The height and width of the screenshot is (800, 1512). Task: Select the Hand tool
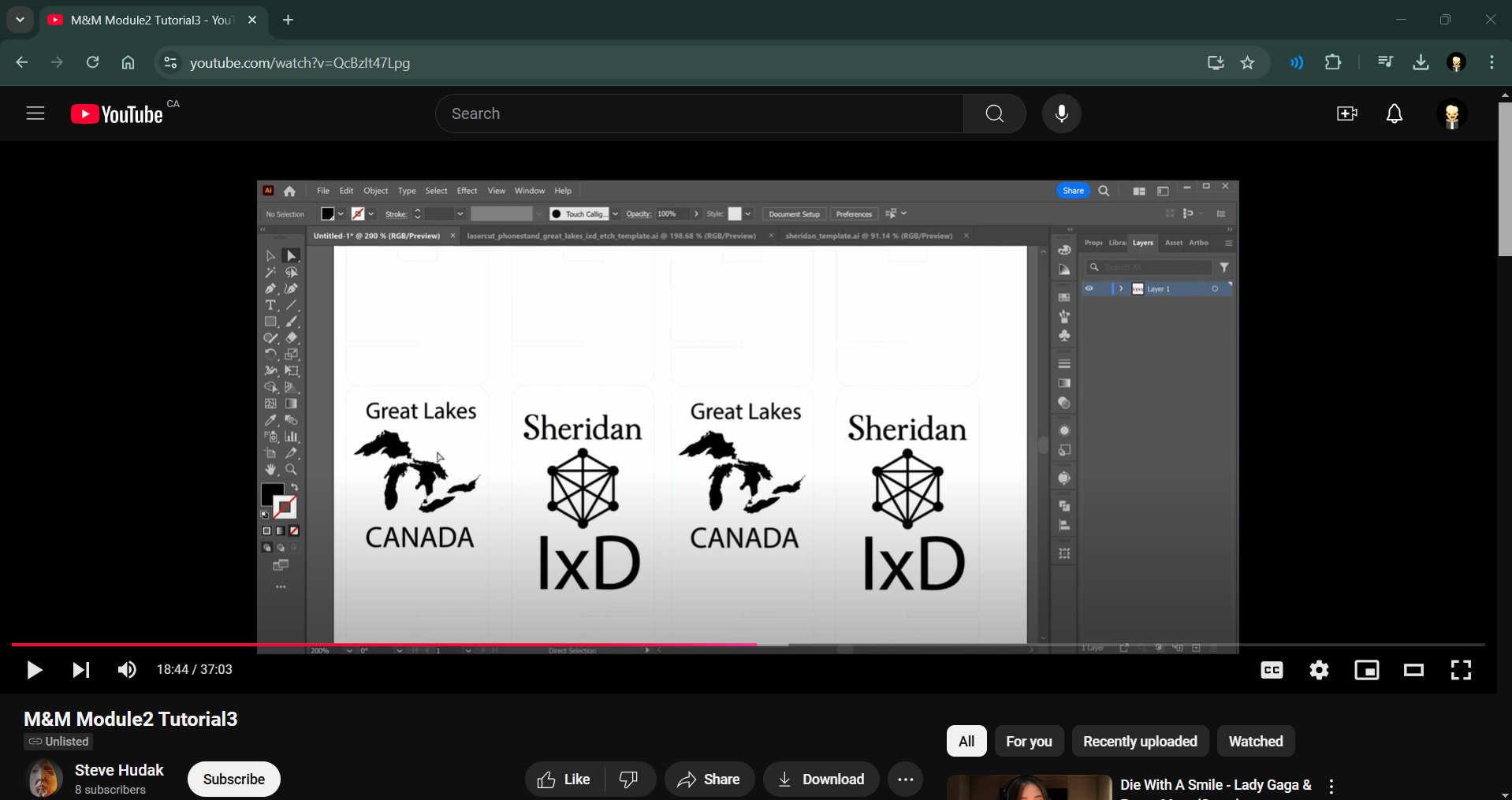pos(270,468)
